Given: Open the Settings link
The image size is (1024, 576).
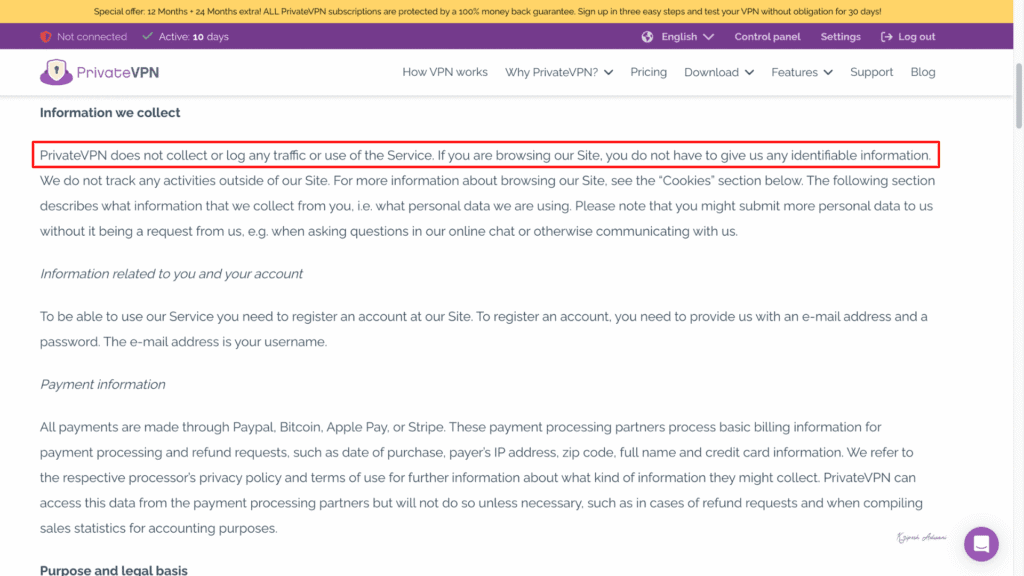Looking at the screenshot, I should coord(840,37).
